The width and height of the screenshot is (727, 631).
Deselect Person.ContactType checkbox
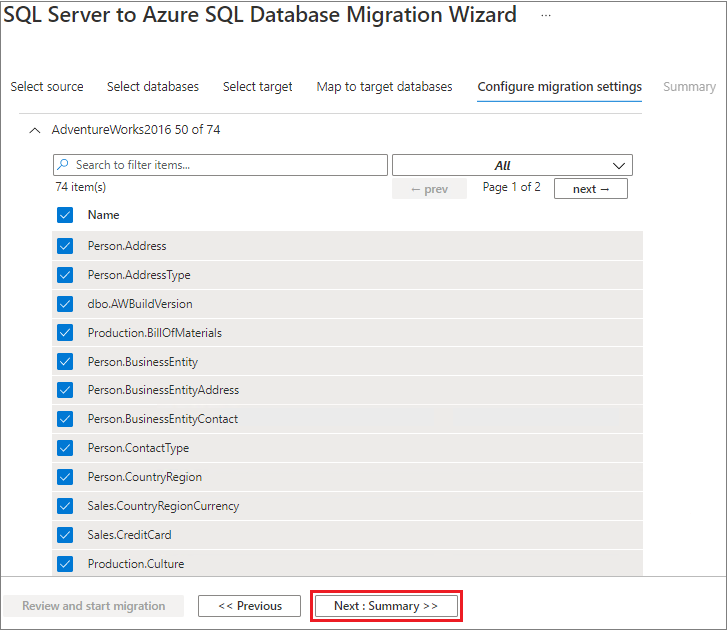pyautogui.click(x=65, y=448)
